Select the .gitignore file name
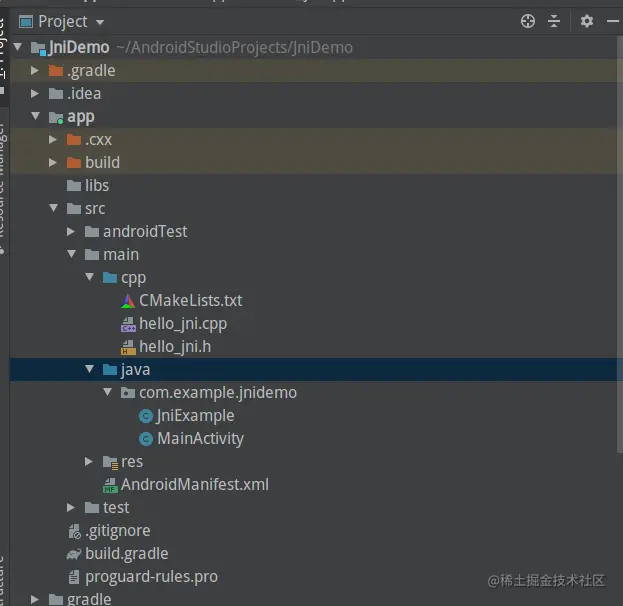Viewport: 623px width, 606px height. (x=118, y=531)
